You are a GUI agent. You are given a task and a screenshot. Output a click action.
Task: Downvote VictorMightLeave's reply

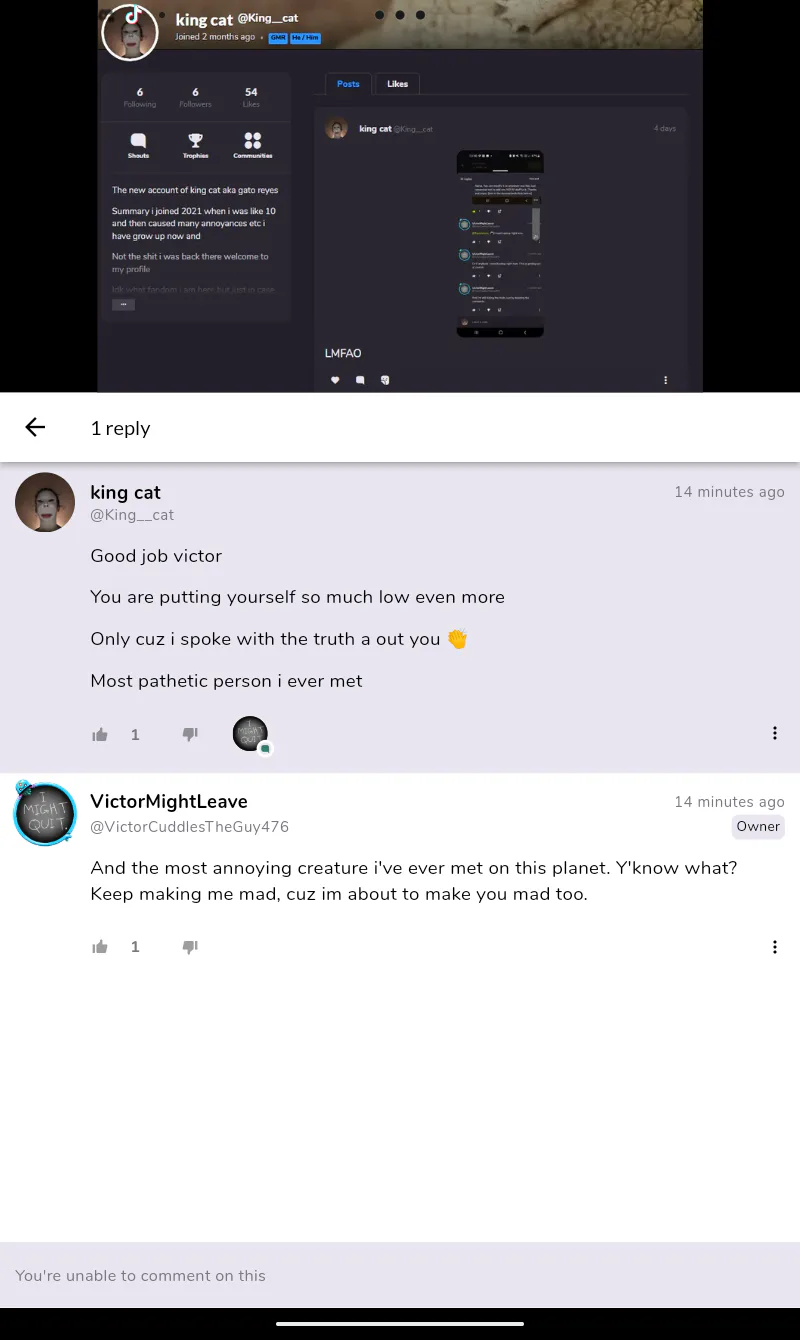click(190, 947)
